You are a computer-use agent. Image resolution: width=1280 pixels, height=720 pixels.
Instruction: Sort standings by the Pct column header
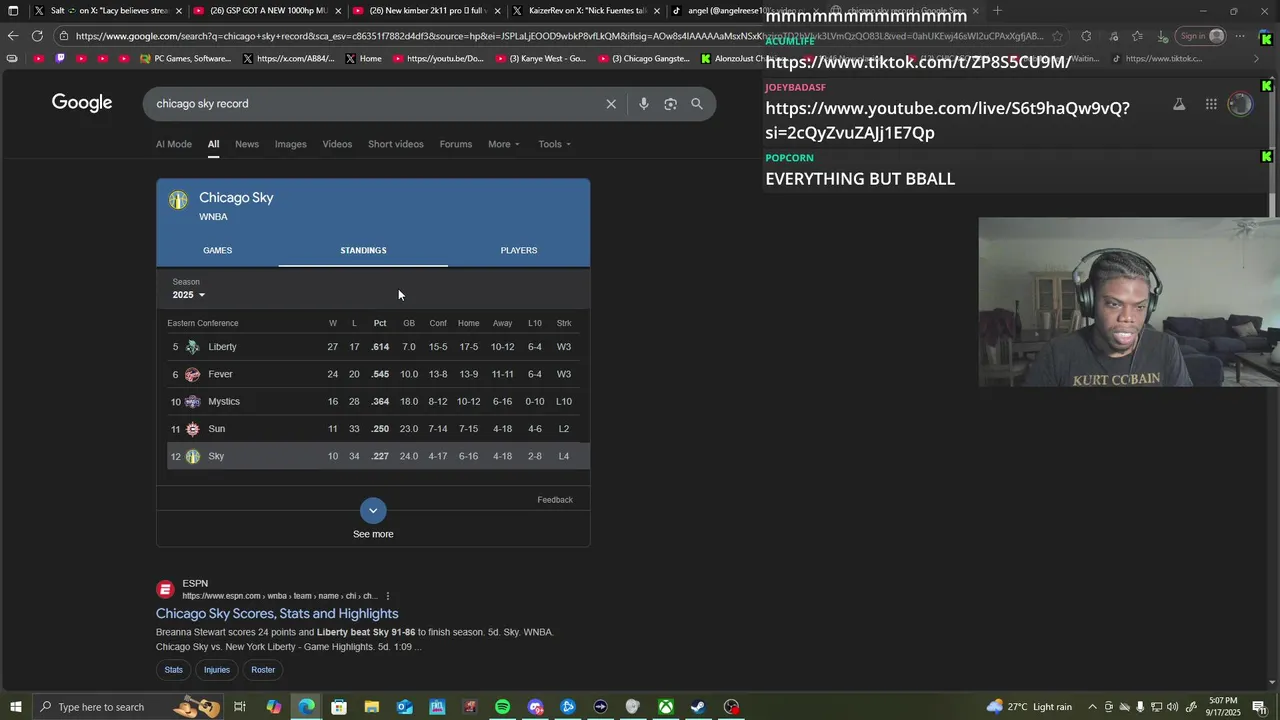coord(380,323)
